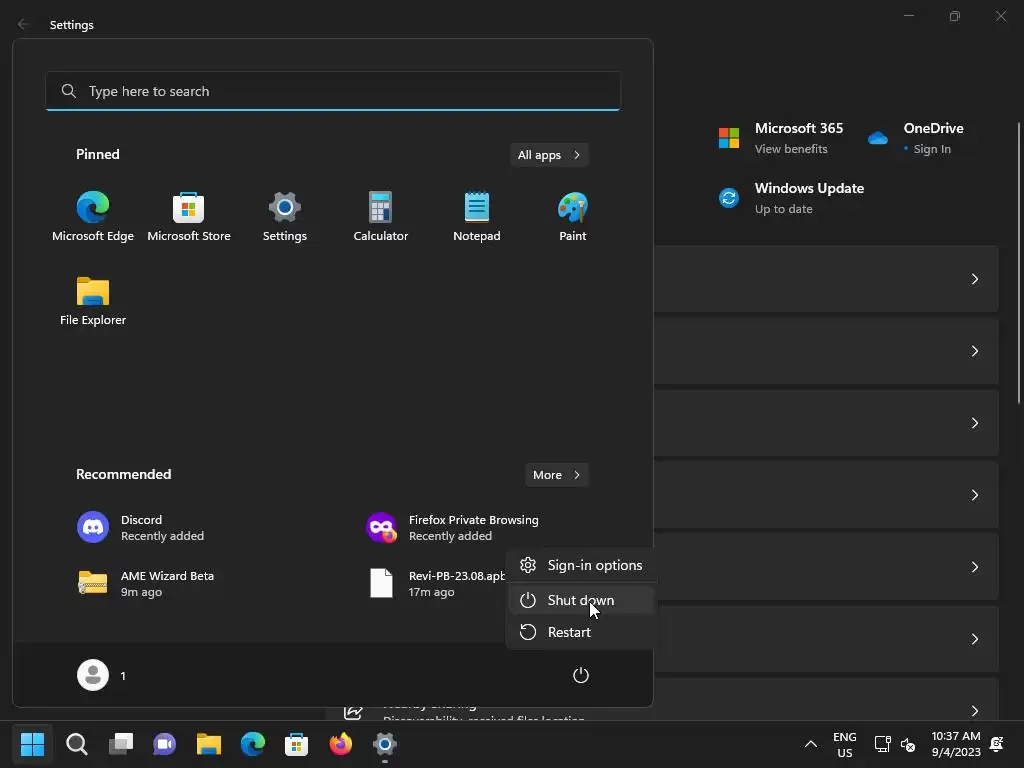Open user account profile picture

pos(93,675)
